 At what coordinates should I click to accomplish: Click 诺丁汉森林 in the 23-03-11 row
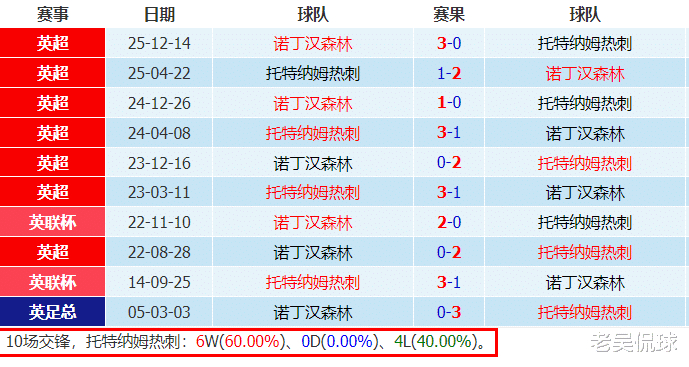click(585, 193)
